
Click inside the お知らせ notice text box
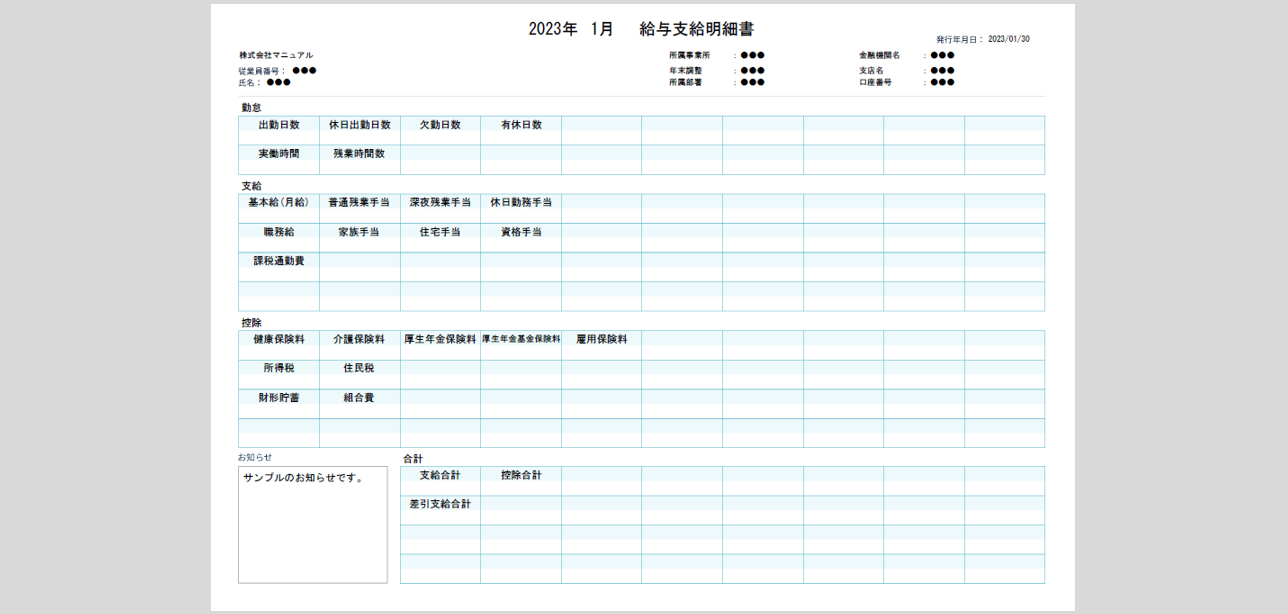point(312,525)
